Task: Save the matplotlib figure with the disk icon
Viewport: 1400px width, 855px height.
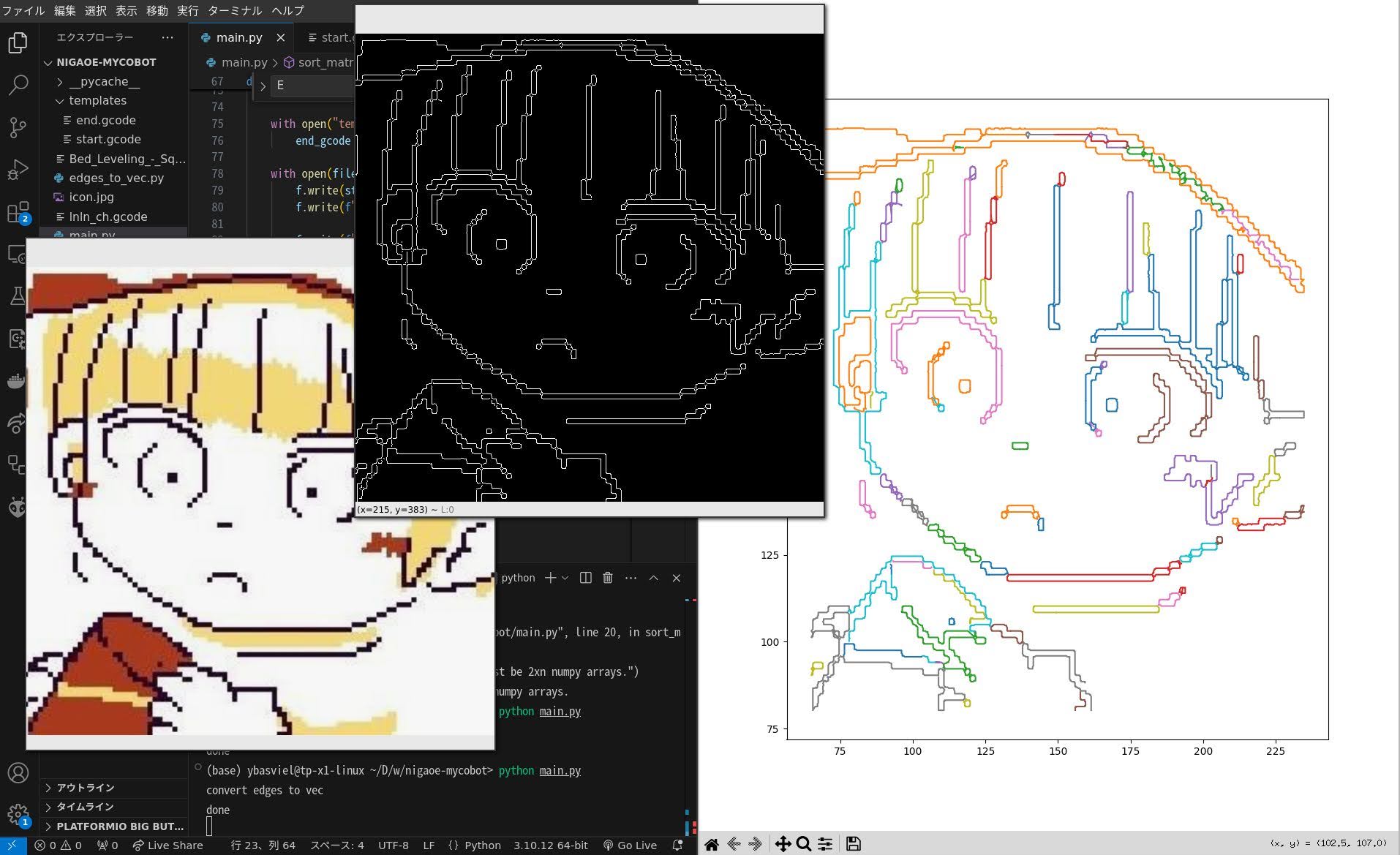Action: coord(853,844)
